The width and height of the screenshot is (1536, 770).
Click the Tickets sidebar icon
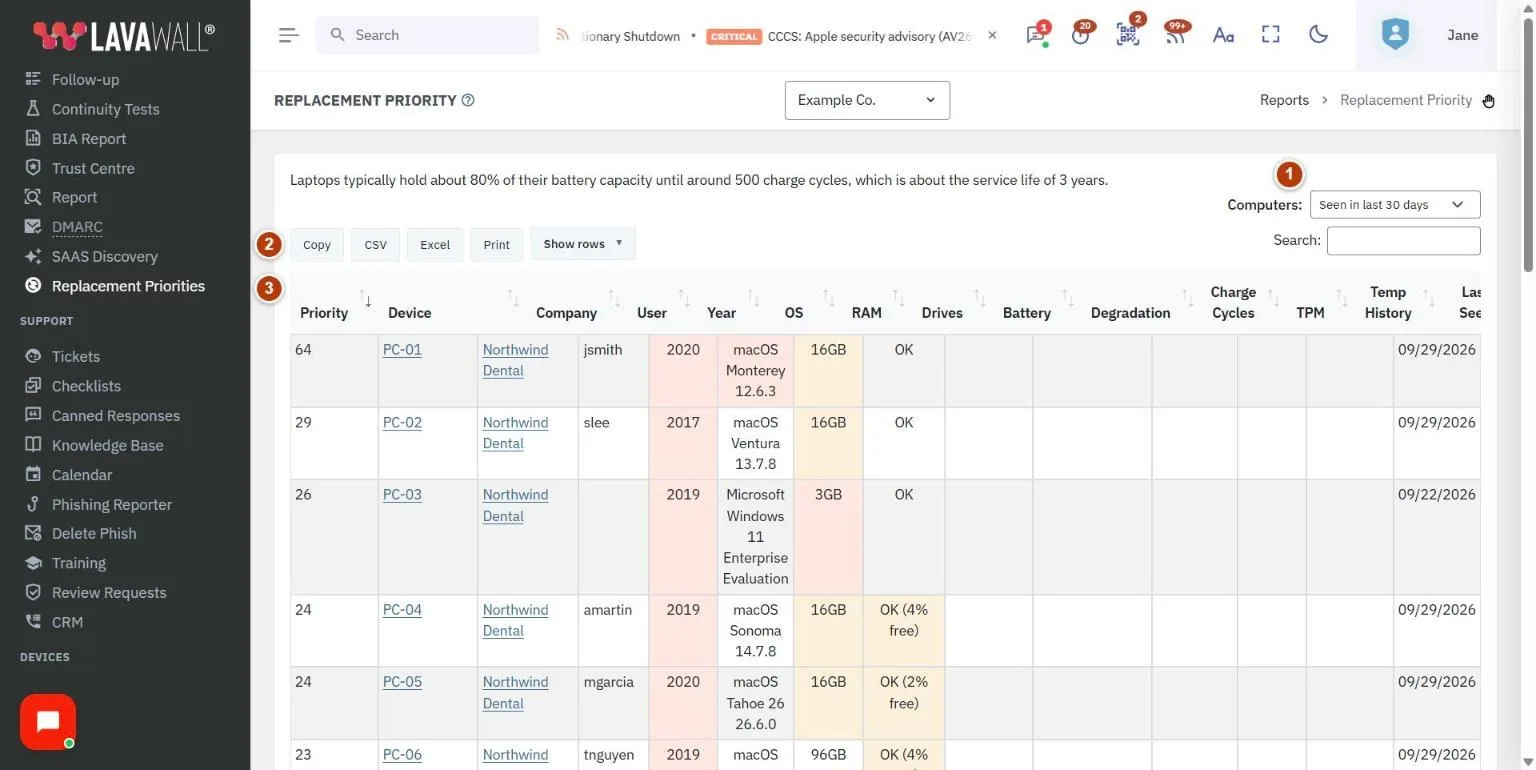point(33,356)
